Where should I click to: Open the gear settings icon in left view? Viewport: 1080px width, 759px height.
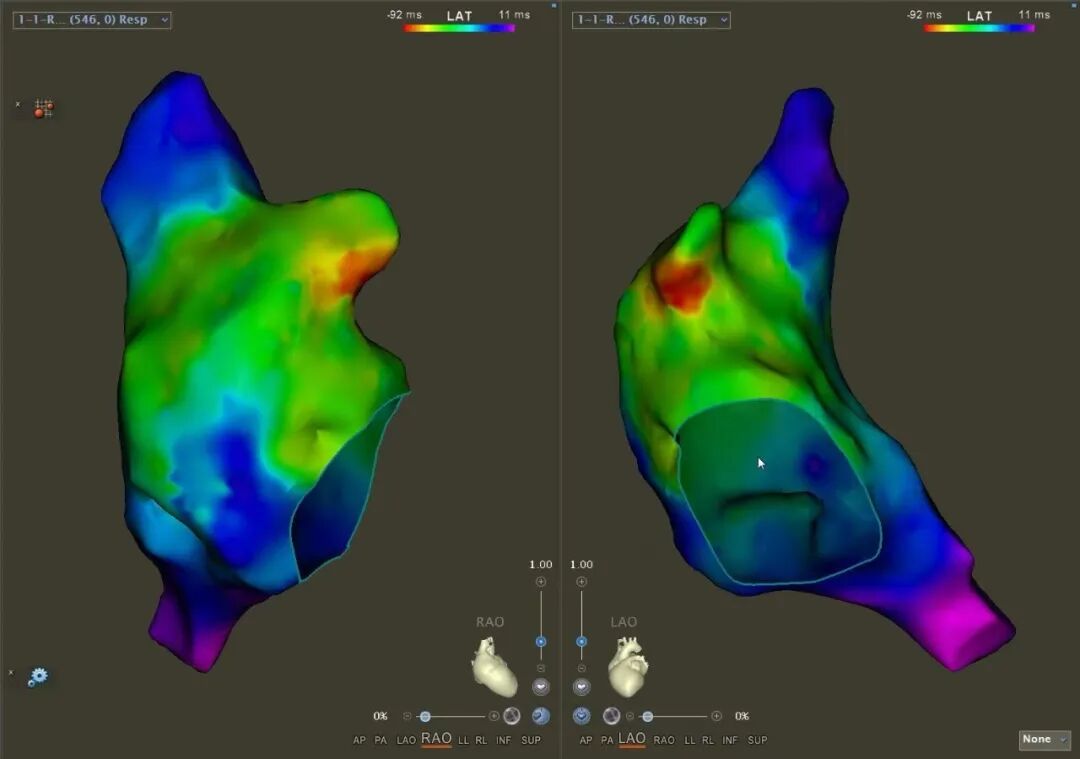[x=38, y=677]
